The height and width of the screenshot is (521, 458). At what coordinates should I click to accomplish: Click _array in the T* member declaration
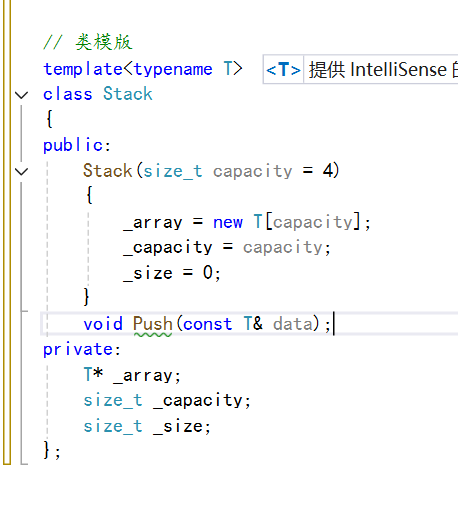coord(143,376)
